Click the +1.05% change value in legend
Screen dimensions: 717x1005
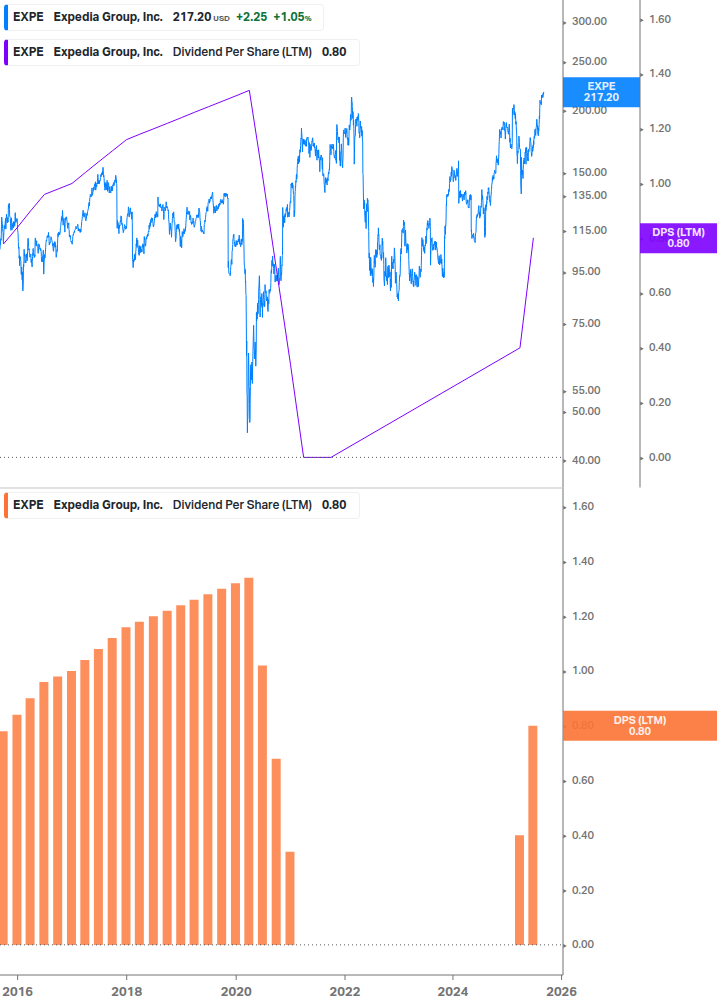coord(292,17)
